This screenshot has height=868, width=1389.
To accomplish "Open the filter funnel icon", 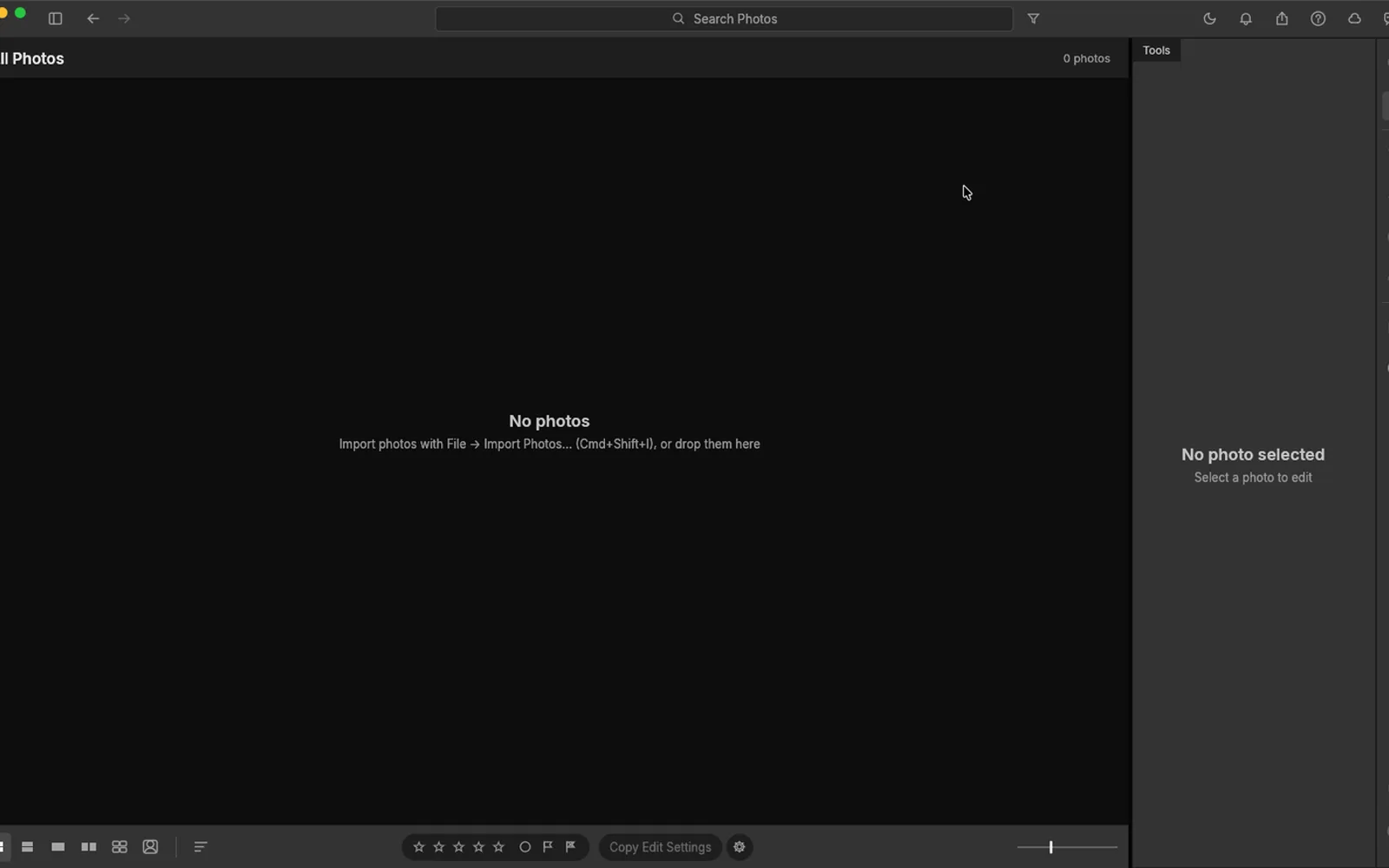I will (x=1033, y=18).
